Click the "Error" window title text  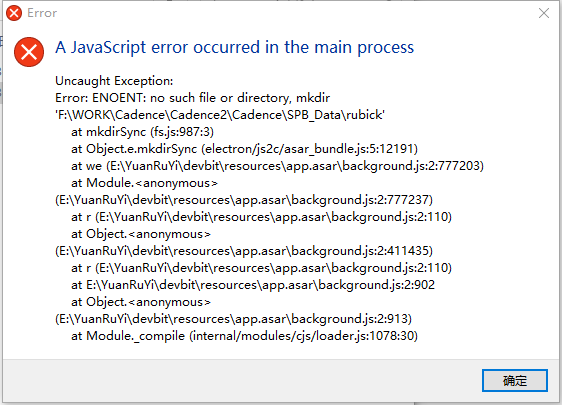[42, 13]
